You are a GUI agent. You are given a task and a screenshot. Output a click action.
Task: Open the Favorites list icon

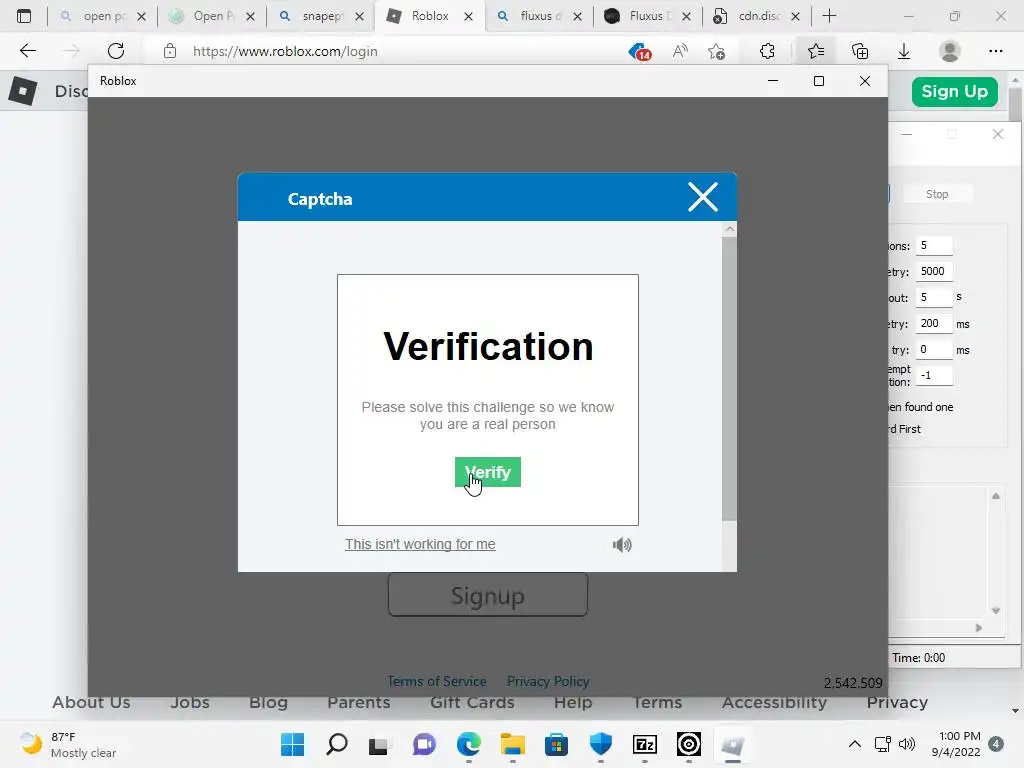point(816,51)
